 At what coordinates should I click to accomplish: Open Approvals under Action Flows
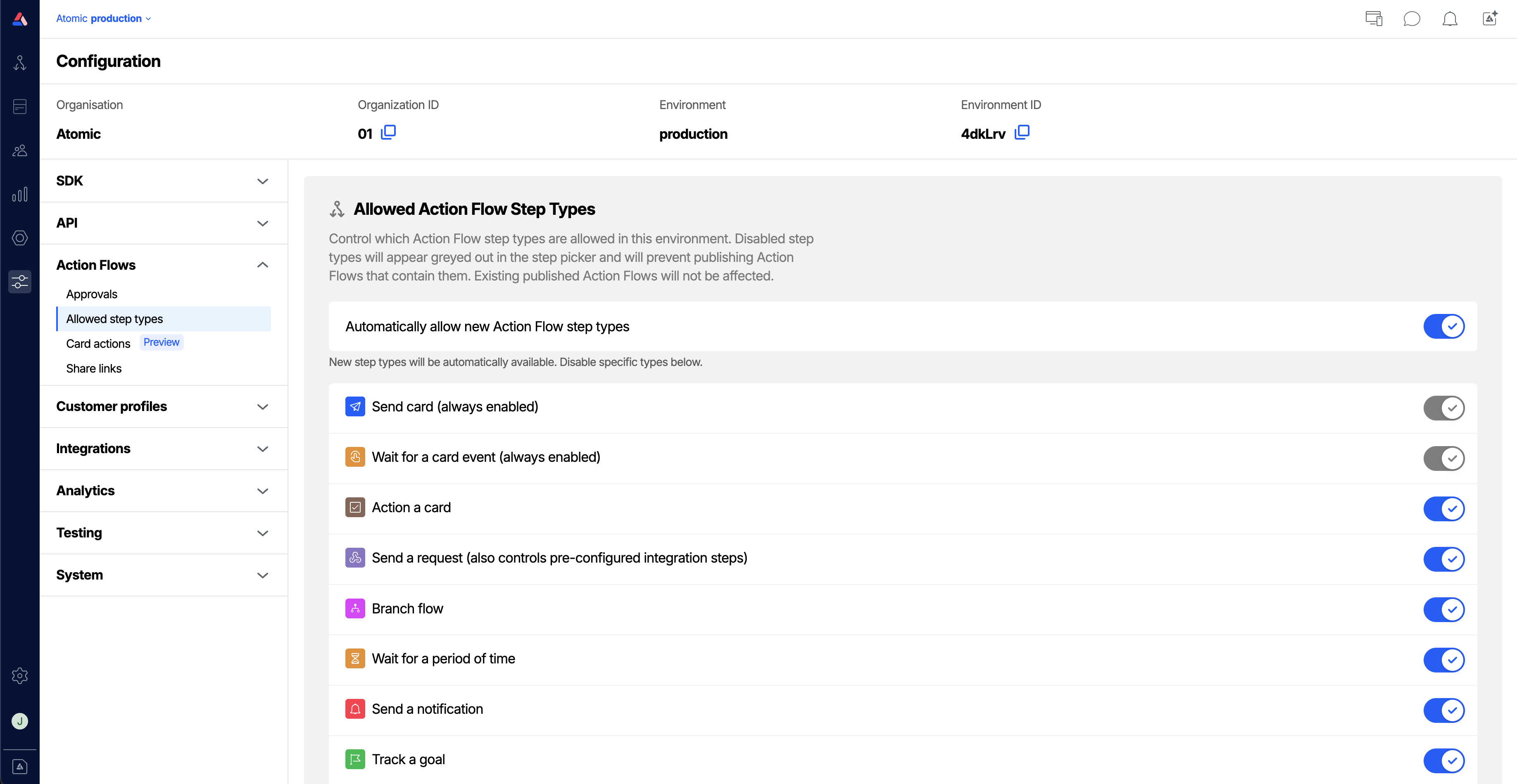[x=91, y=294]
